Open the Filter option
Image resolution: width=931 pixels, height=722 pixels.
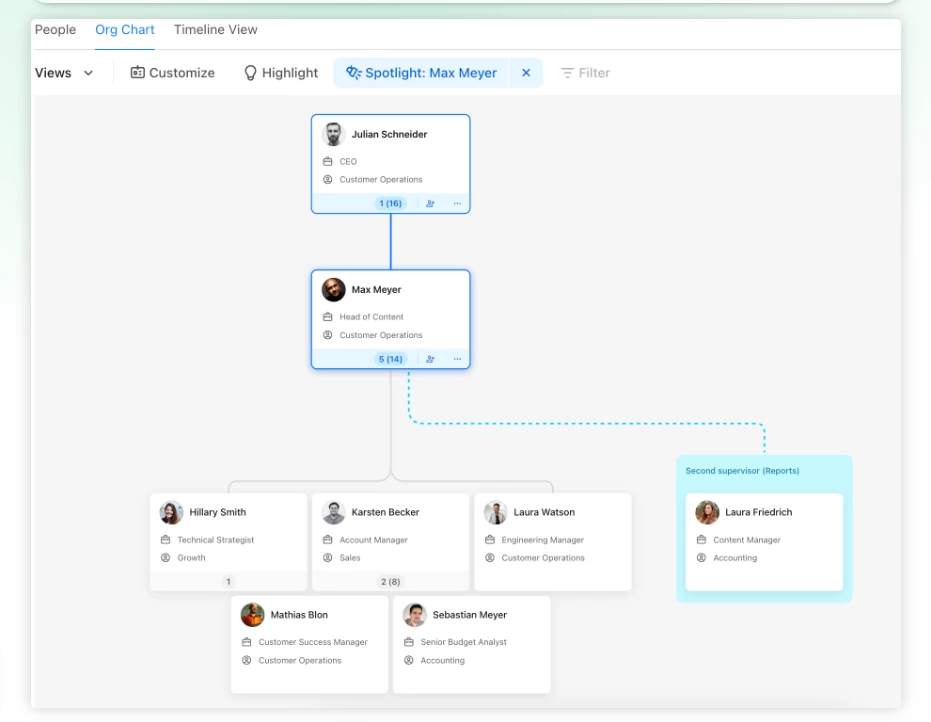click(x=585, y=73)
